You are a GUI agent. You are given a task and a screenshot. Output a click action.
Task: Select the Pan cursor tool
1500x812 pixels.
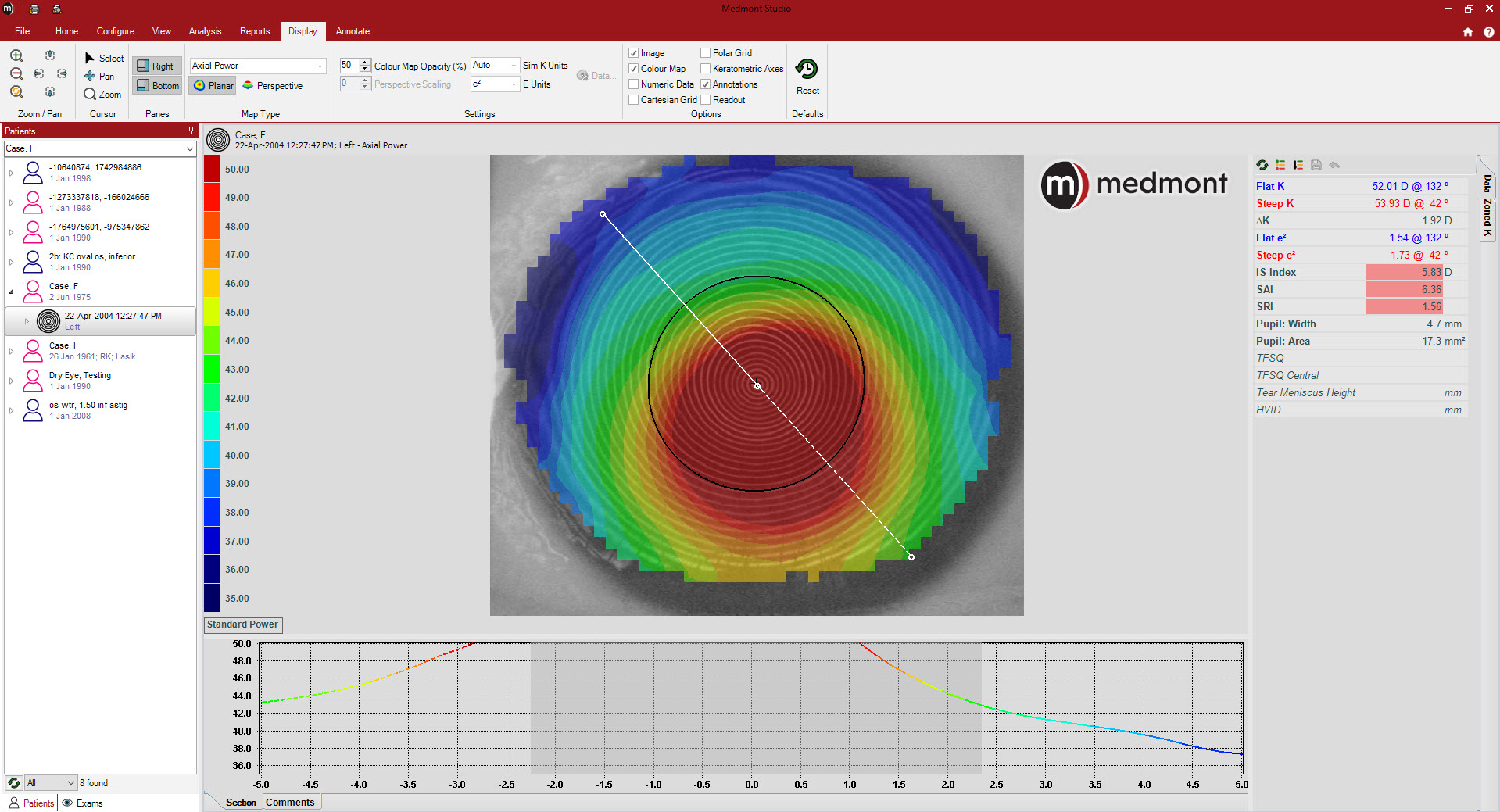click(x=100, y=77)
